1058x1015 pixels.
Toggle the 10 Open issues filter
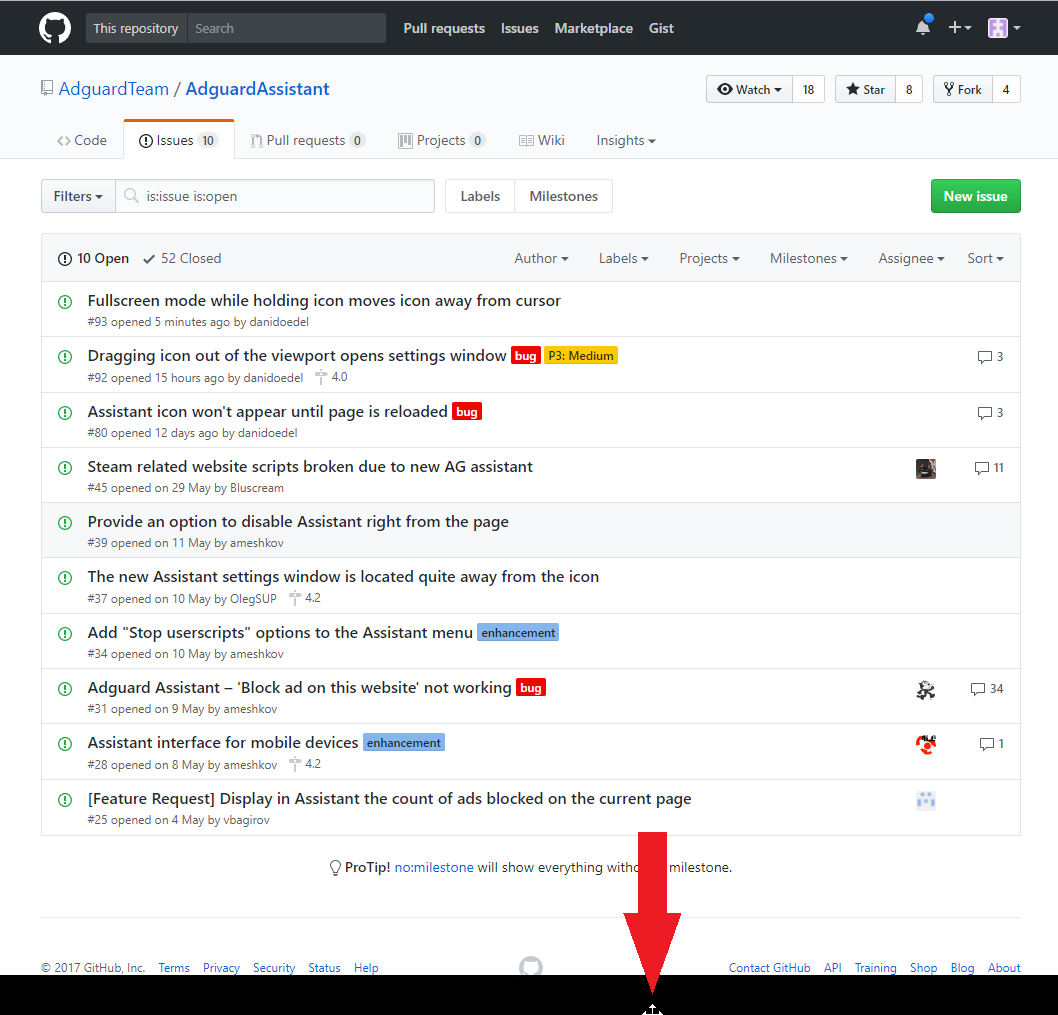click(x=93, y=258)
